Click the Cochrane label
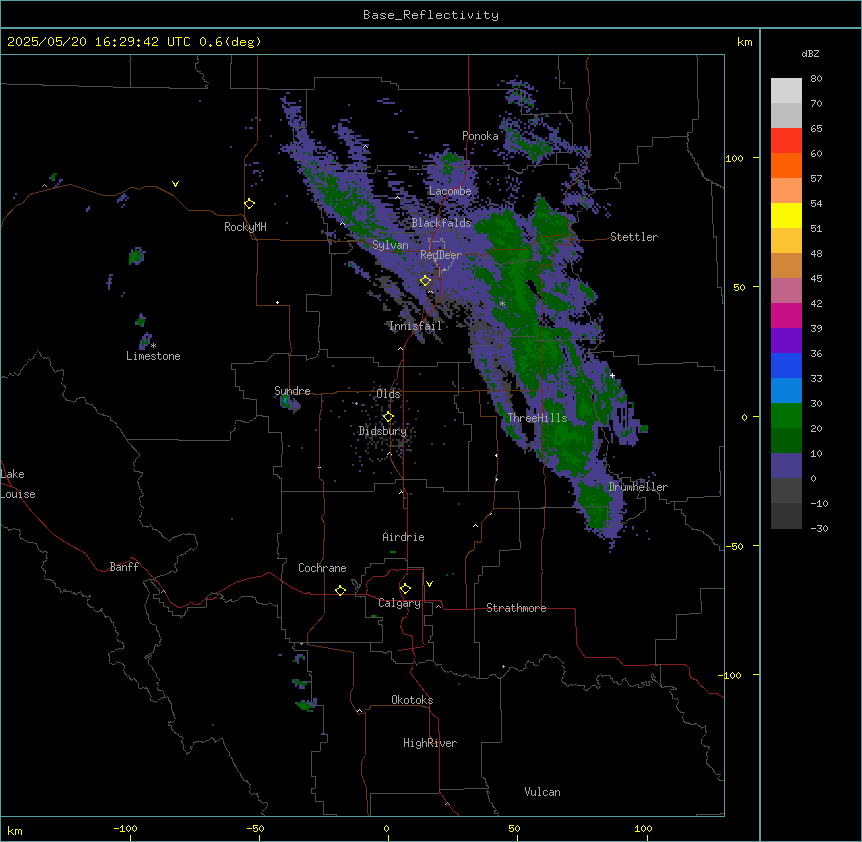Image resolution: width=862 pixels, height=842 pixels. point(322,568)
